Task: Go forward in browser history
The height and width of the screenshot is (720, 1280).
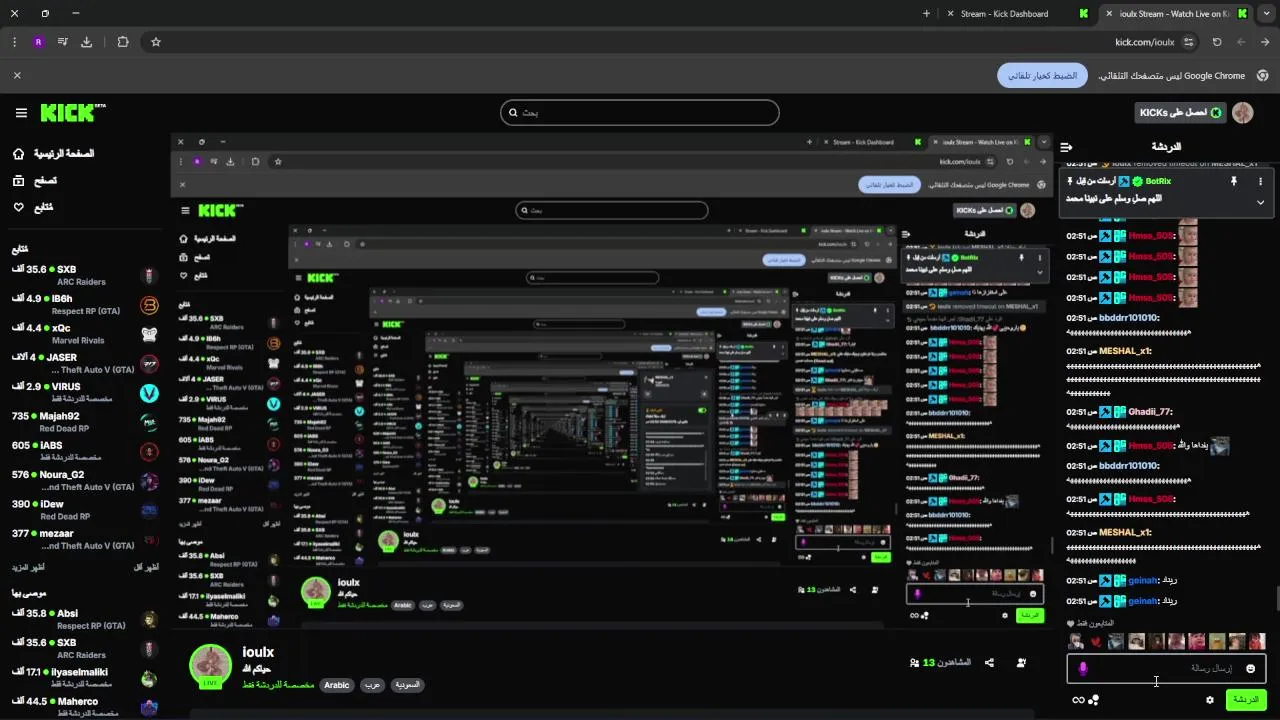Action: (1241, 42)
